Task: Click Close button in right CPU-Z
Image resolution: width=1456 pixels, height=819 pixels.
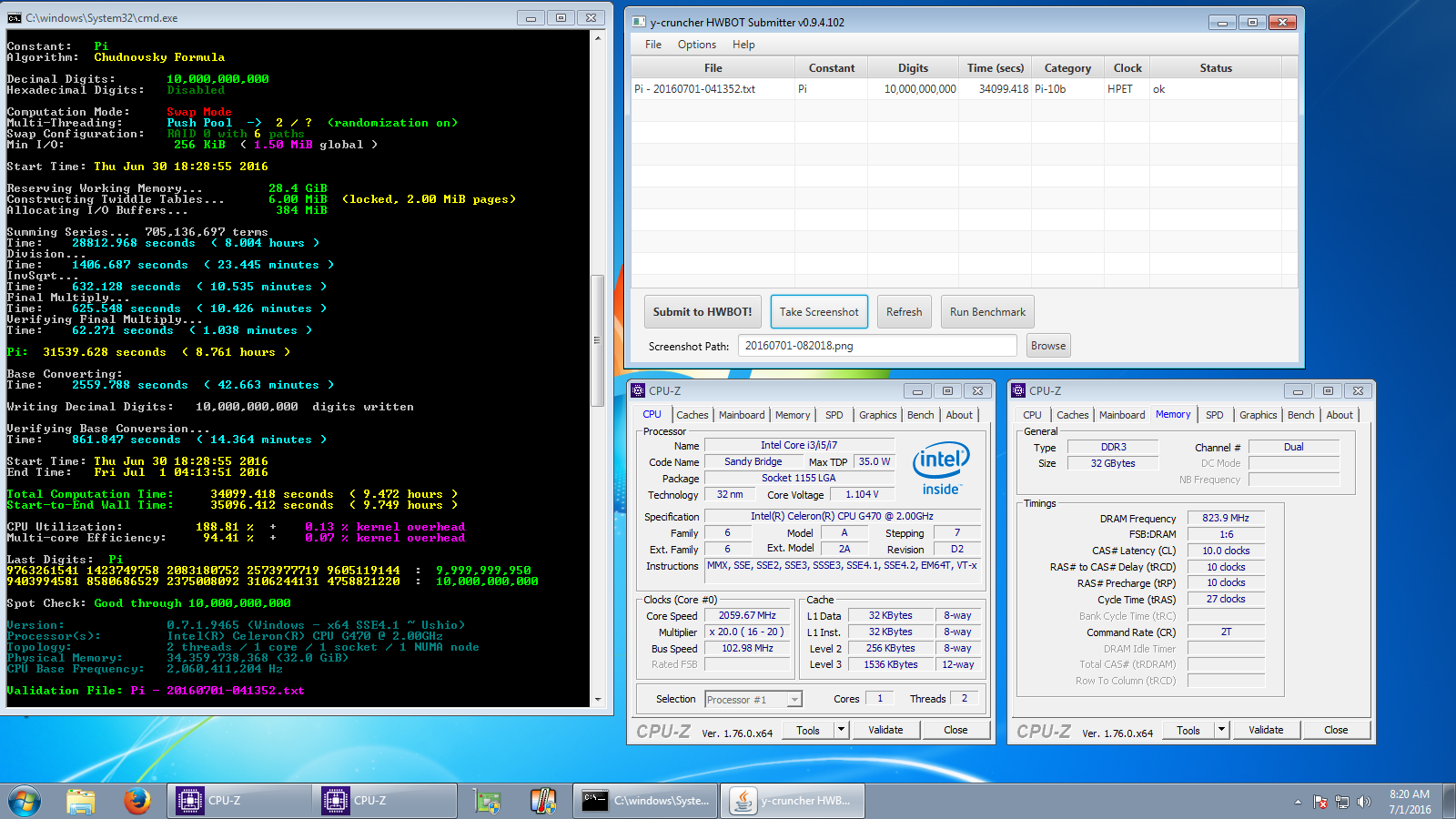Action: pos(1336,730)
